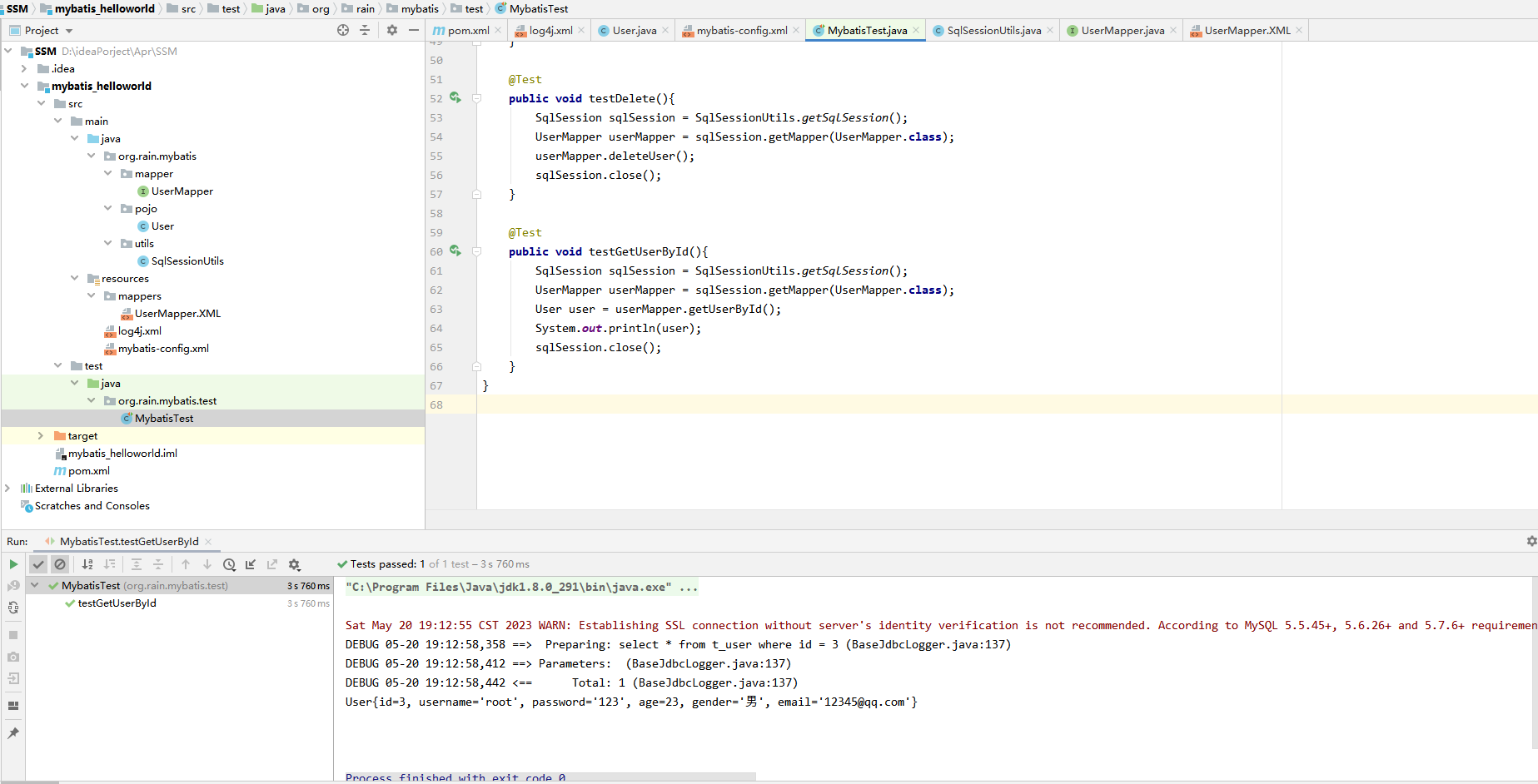The height and width of the screenshot is (784, 1538).
Task: Run testDelete via gutter icon
Action: pyautogui.click(x=455, y=97)
